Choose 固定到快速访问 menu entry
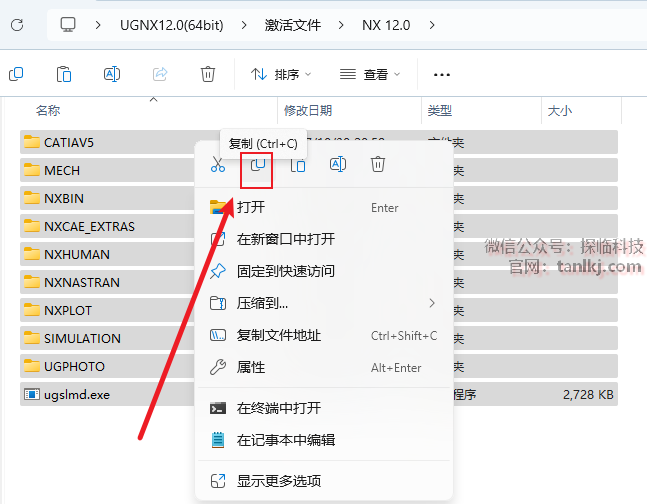This screenshot has width=647, height=504. click(324, 271)
